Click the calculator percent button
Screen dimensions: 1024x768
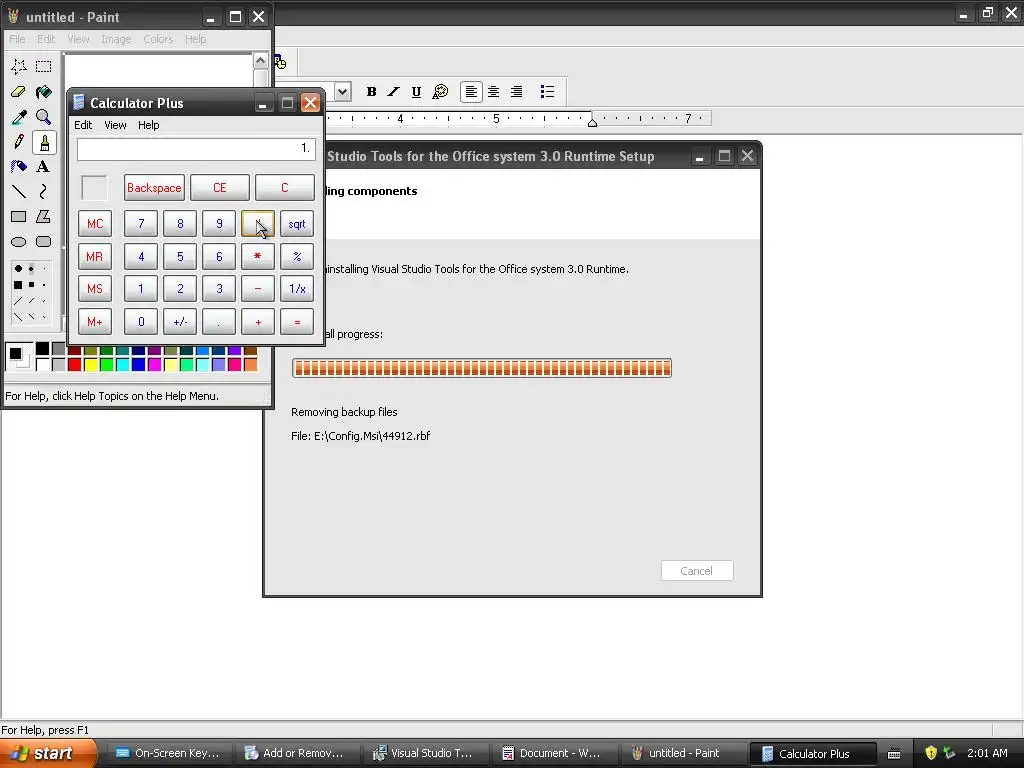tap(297, 257)
